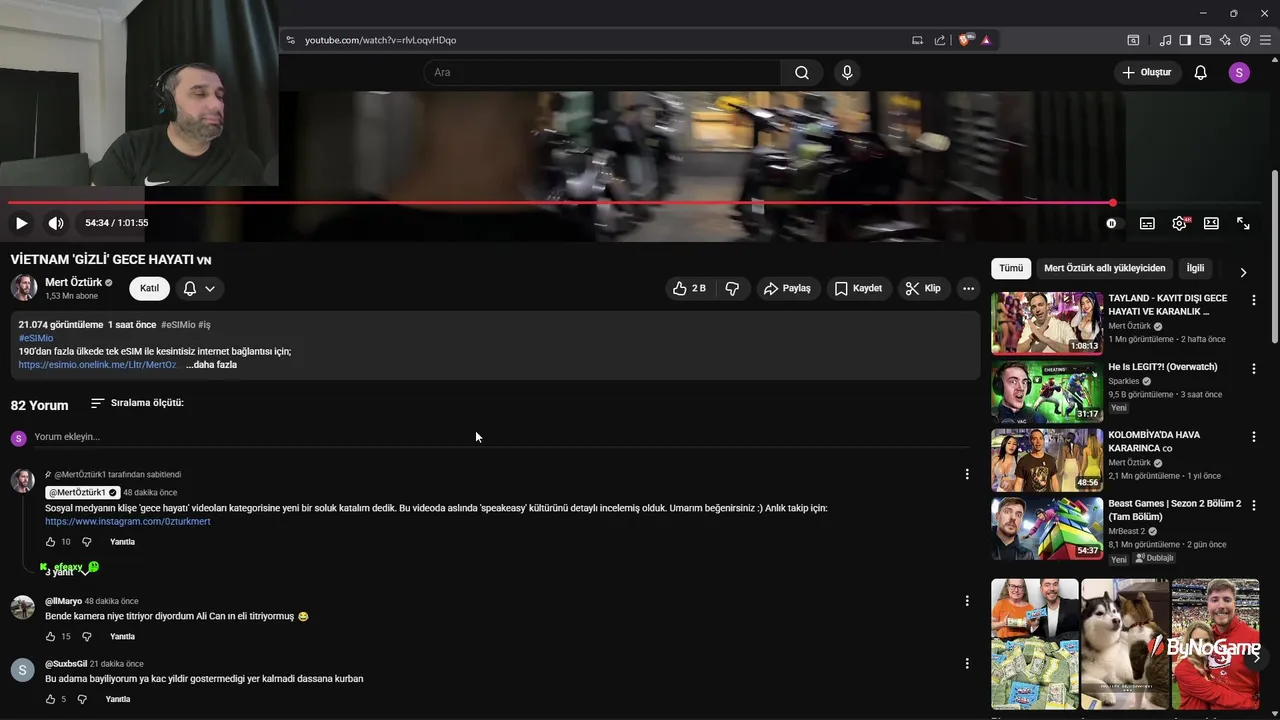Toggle the autoplay switch in the player
This screenshot has width=1280, height=720.
point(1112,223)
